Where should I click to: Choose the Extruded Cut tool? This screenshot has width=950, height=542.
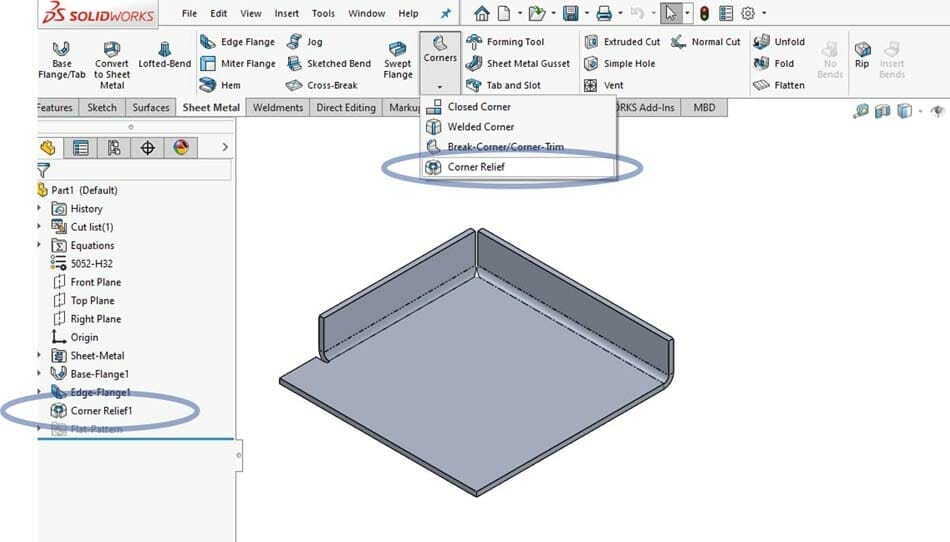[x=622, y=42]
